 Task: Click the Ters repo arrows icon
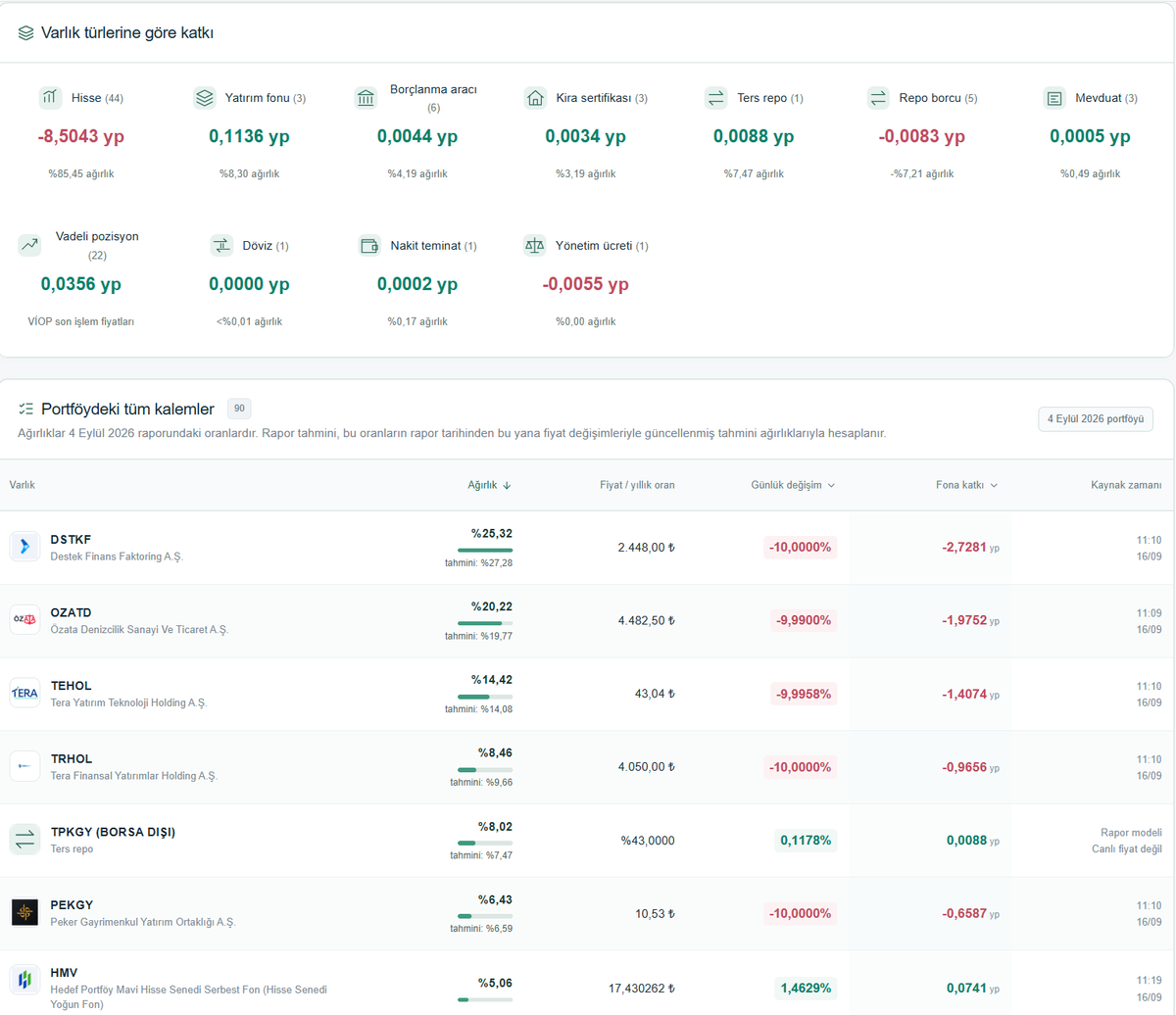(716, 98)
